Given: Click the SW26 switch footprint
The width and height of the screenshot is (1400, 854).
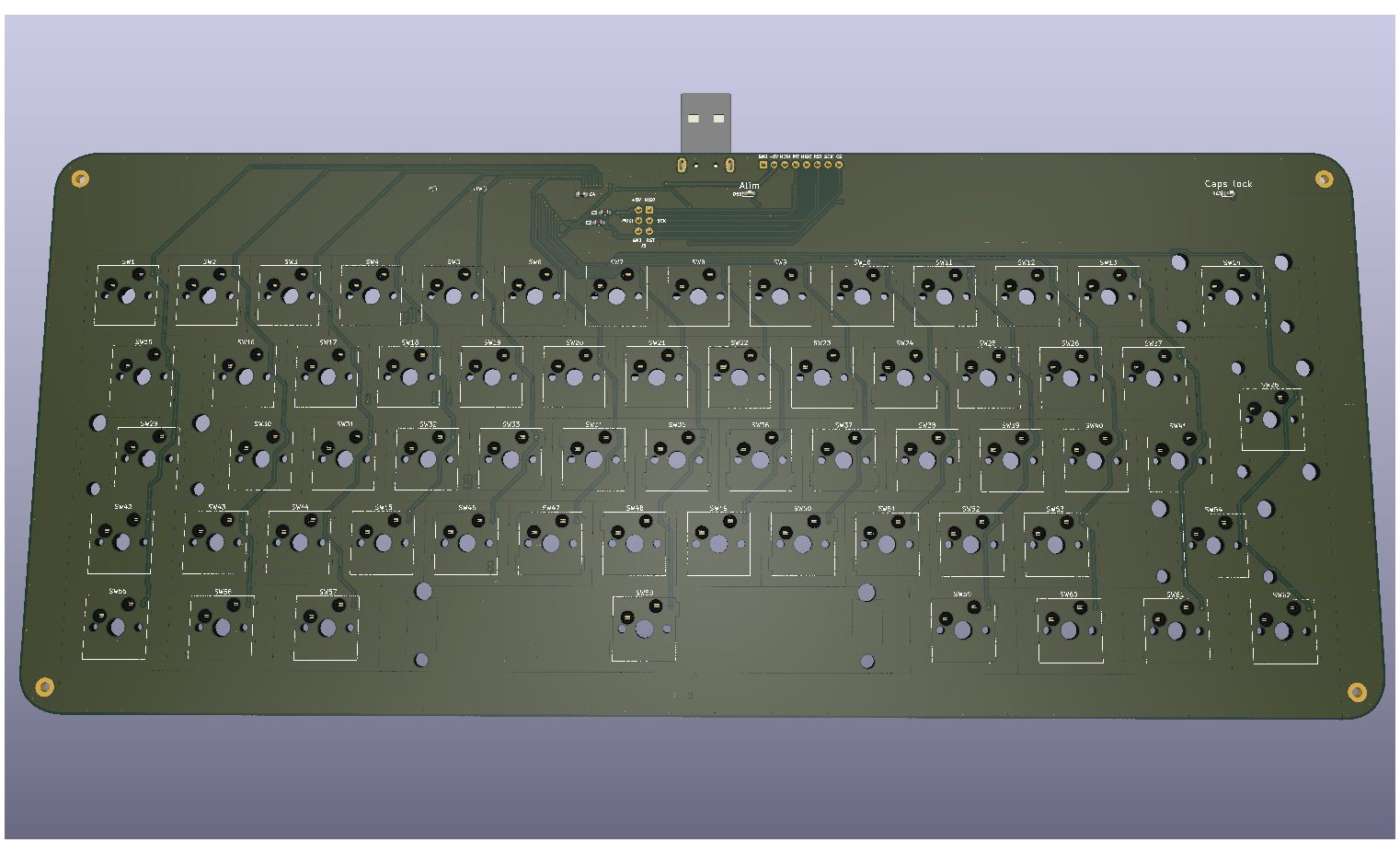Looking at the screenshot, I should pyautogui.click(x=1070, y=376).
